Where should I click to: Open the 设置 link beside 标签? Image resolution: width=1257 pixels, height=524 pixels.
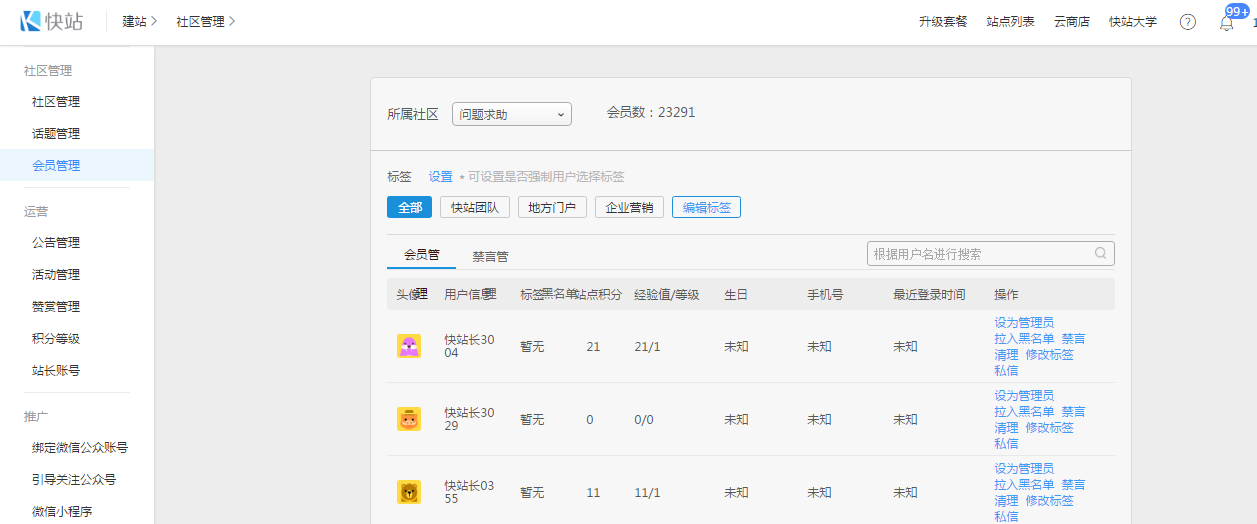point(440,176)
